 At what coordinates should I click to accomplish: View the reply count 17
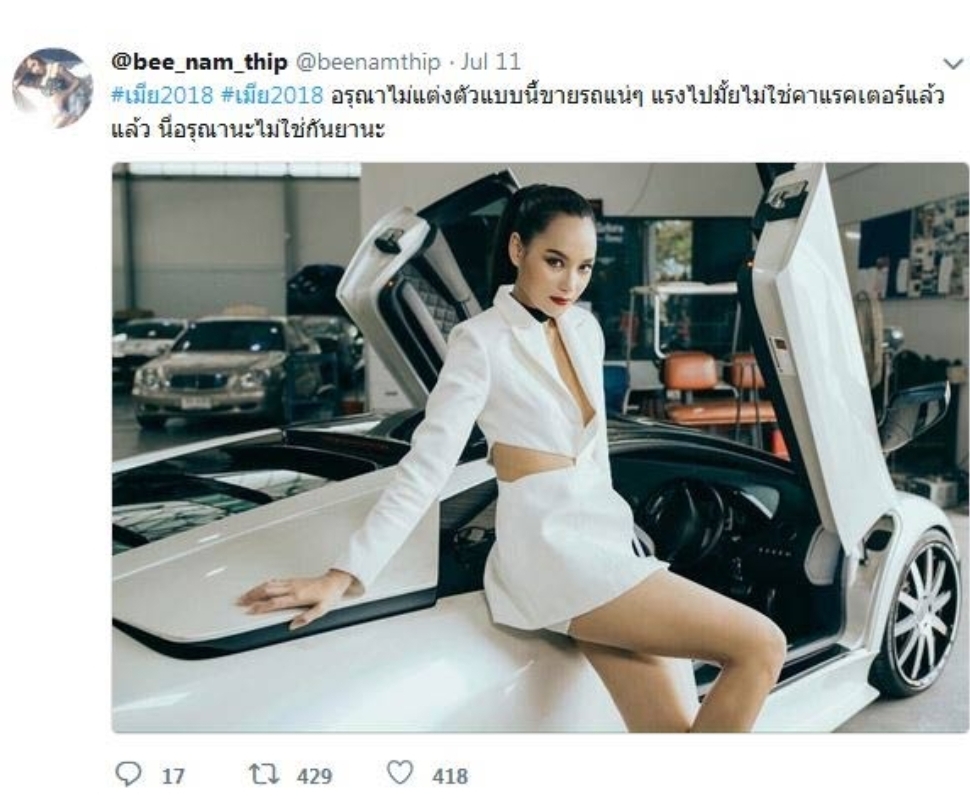point(173,776)
